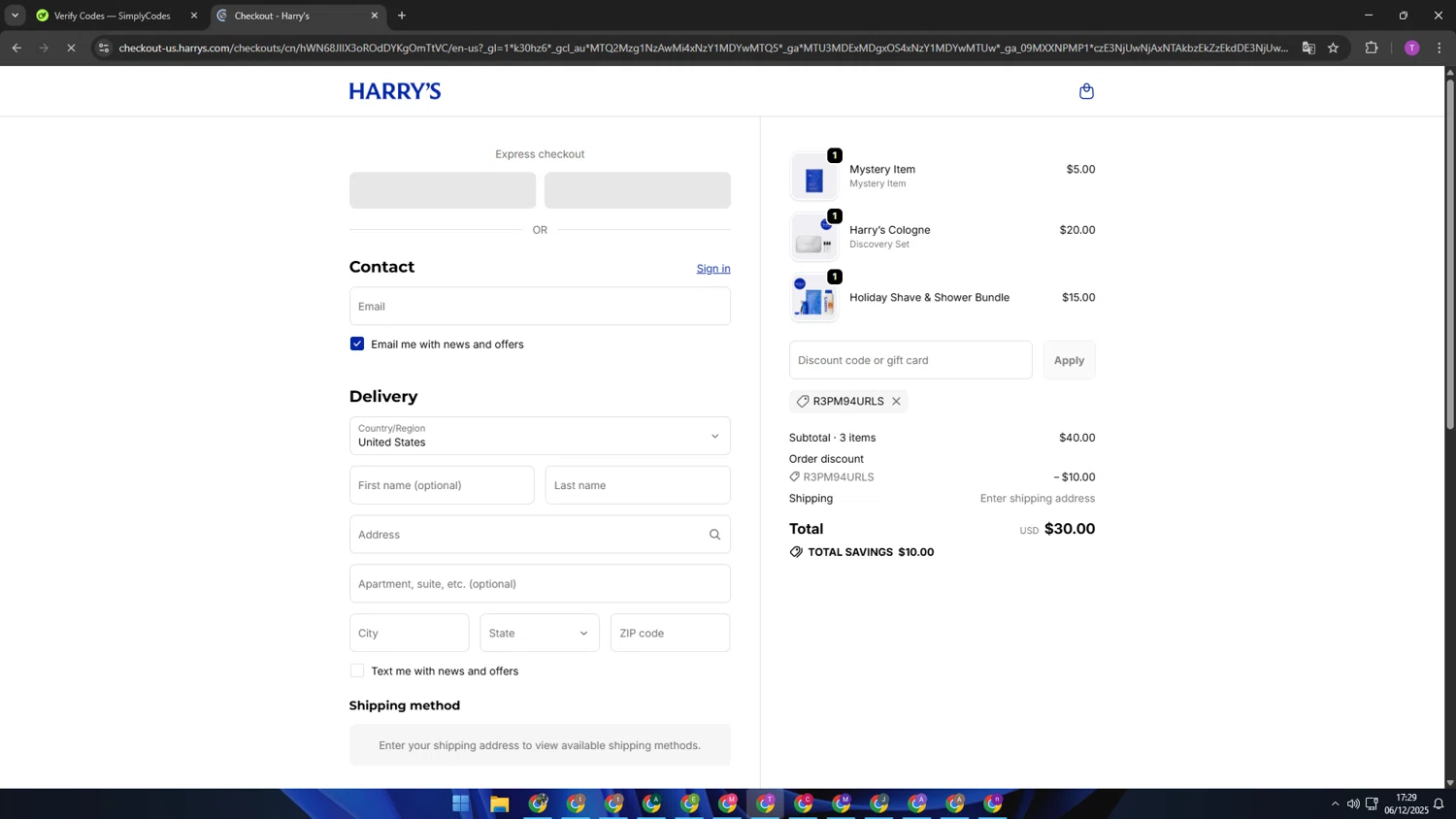Click the Holiday Shave & Shower Bundle name

coord(929,298)
